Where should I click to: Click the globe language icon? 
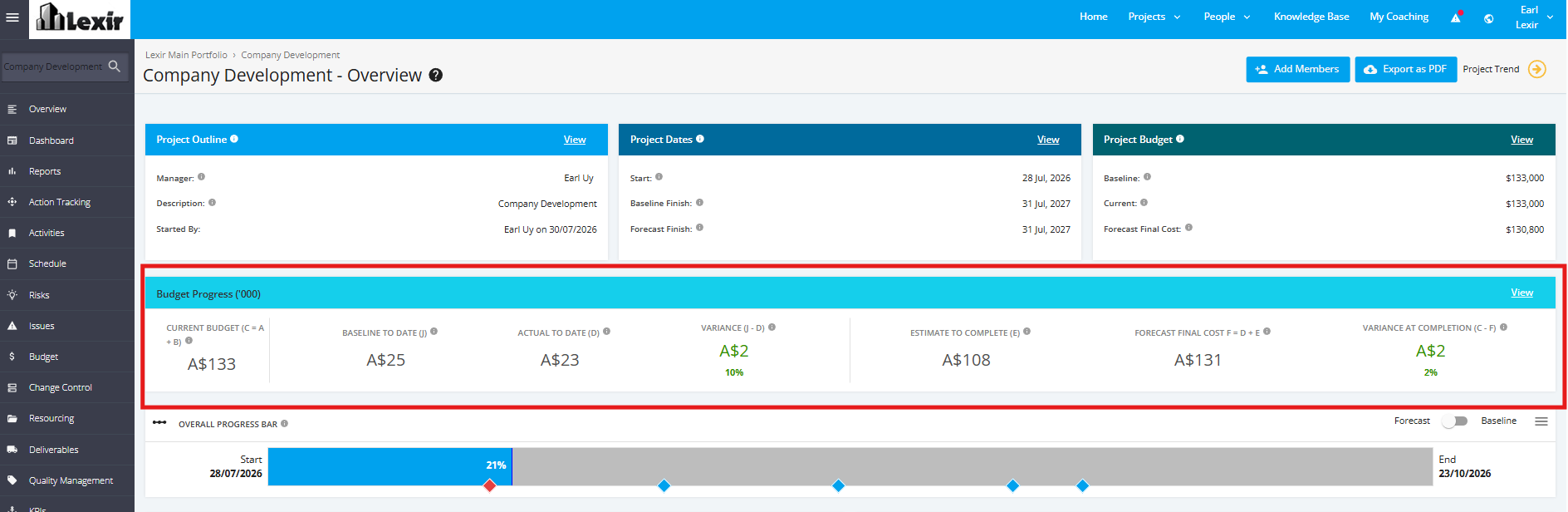(x=1489, y=17)
